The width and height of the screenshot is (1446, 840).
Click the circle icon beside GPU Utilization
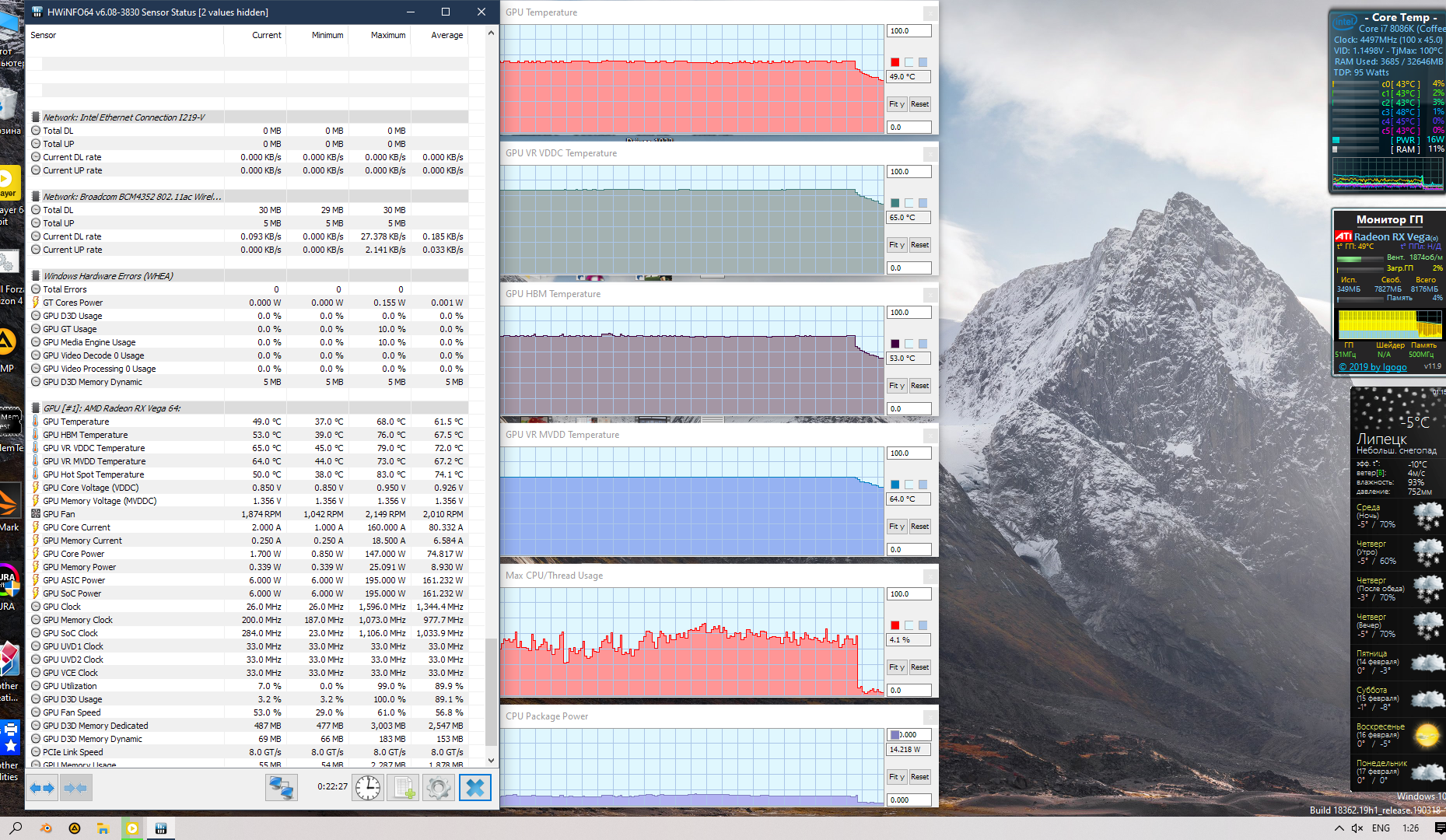click(36, 686)
